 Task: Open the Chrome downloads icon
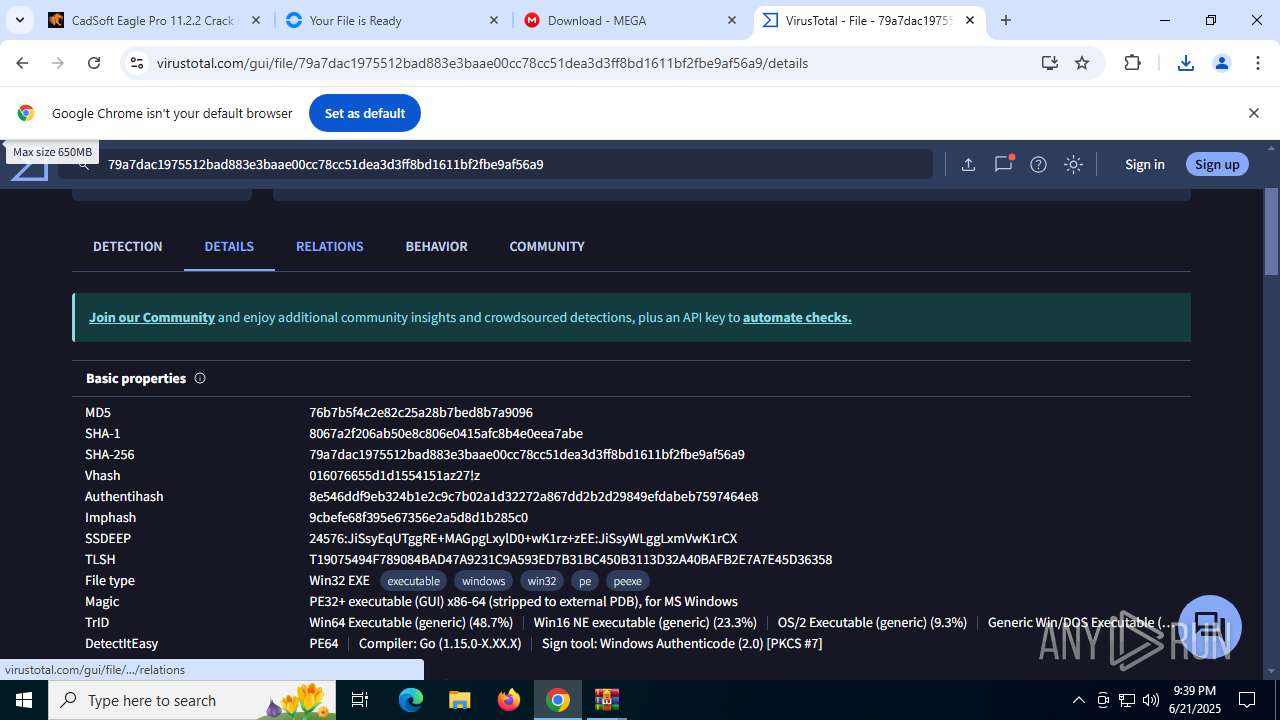[x=1186, y=63]
